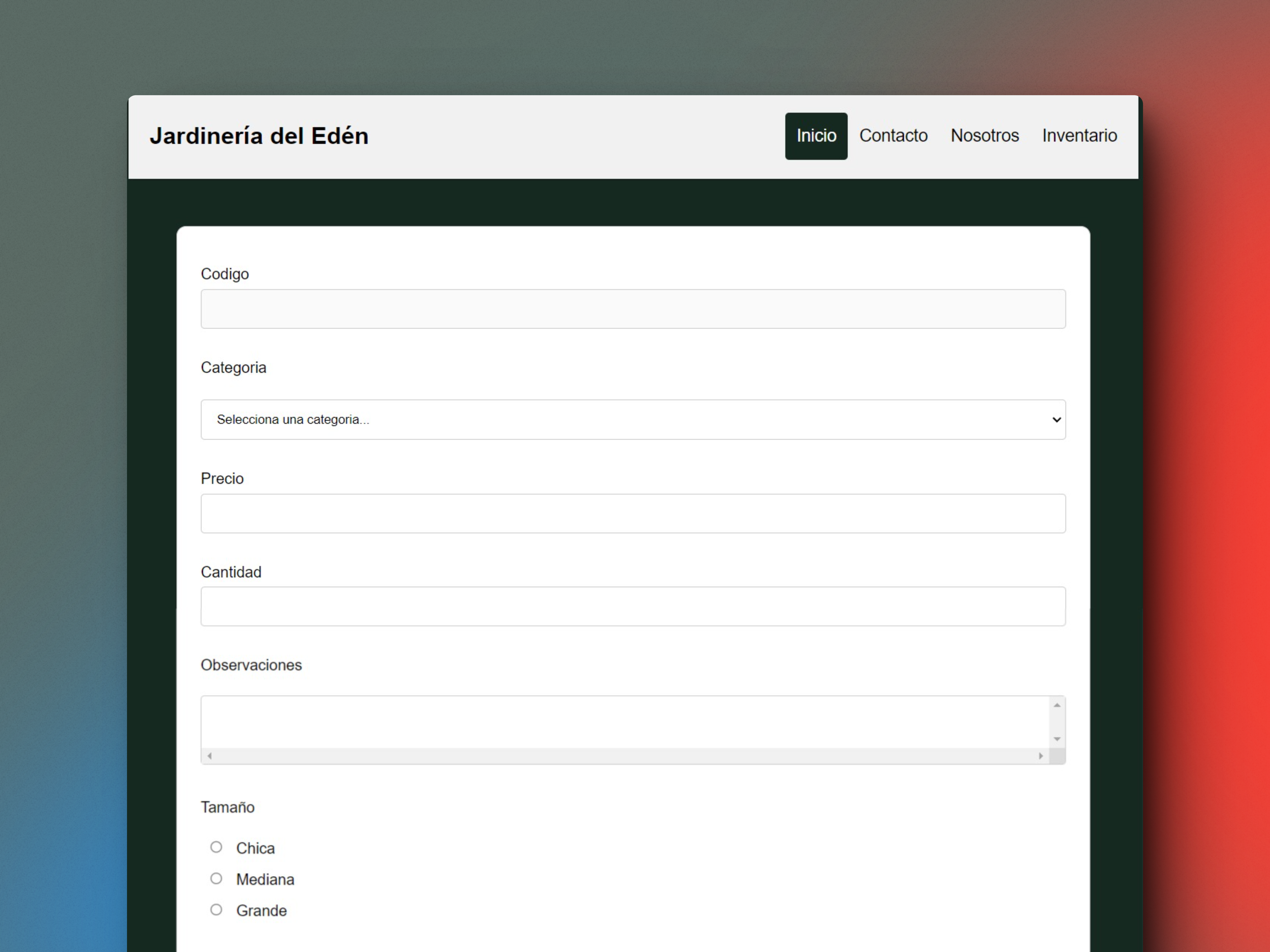Viewport: 1270px width, 952px height.
Task: Click Observaciones scrollbar down arrow
Action: [1057, 739]
